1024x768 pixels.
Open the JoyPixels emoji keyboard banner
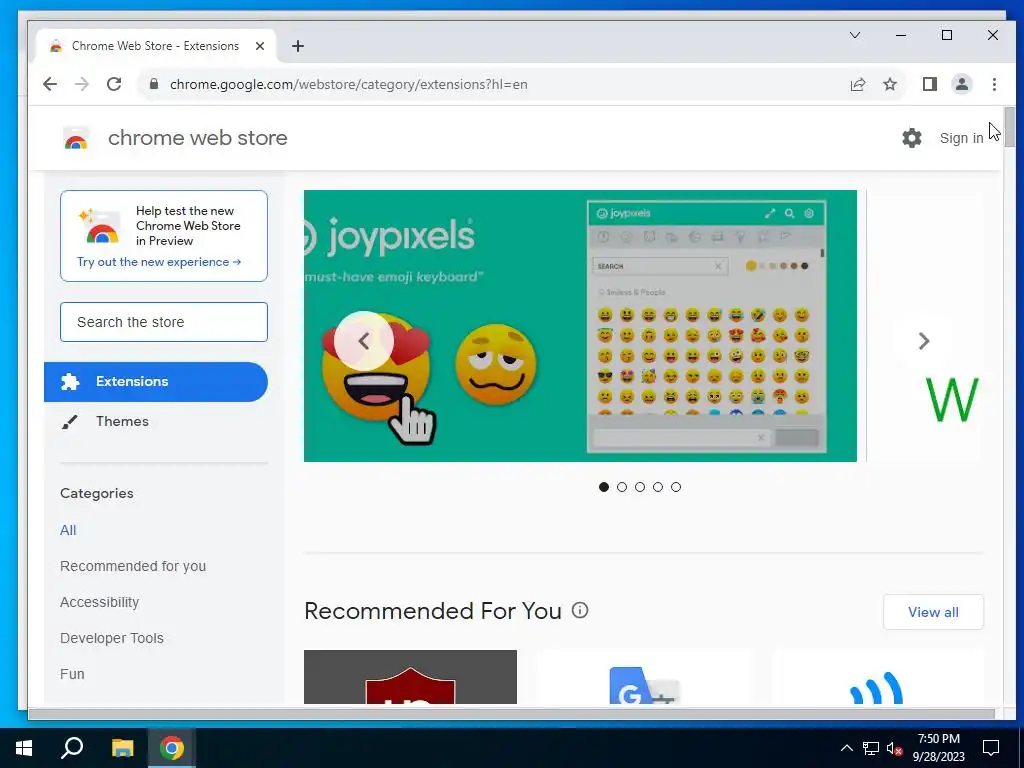point(580,326)
